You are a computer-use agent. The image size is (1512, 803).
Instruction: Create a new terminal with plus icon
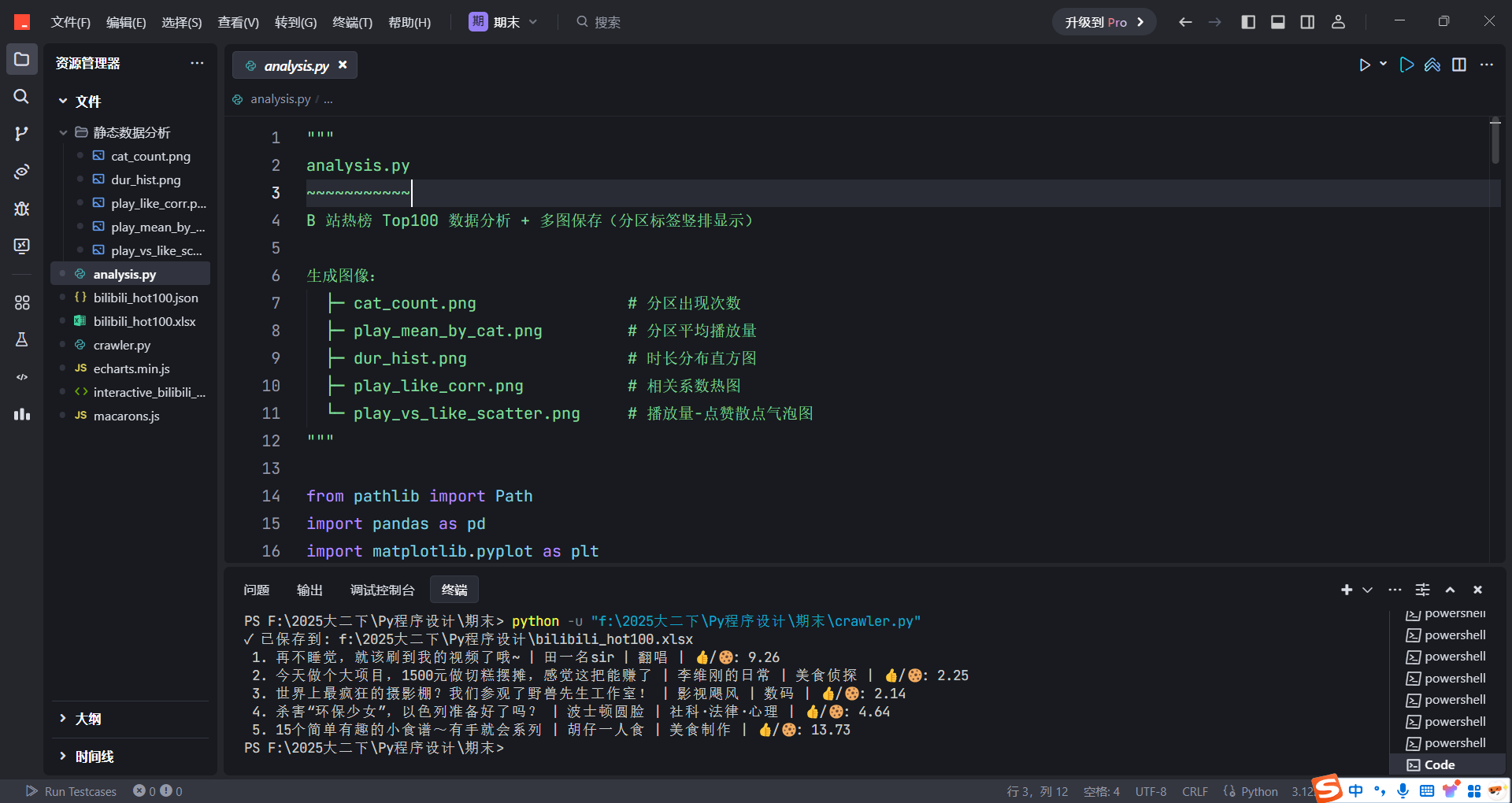[x=1347, y=590]
